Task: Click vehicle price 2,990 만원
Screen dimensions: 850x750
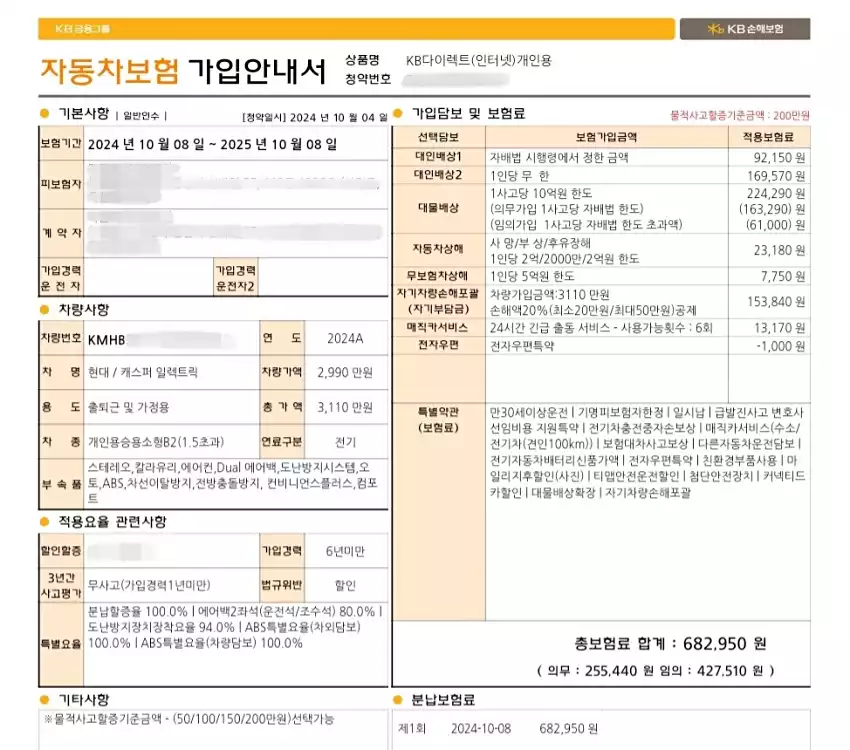Action: 345,372
